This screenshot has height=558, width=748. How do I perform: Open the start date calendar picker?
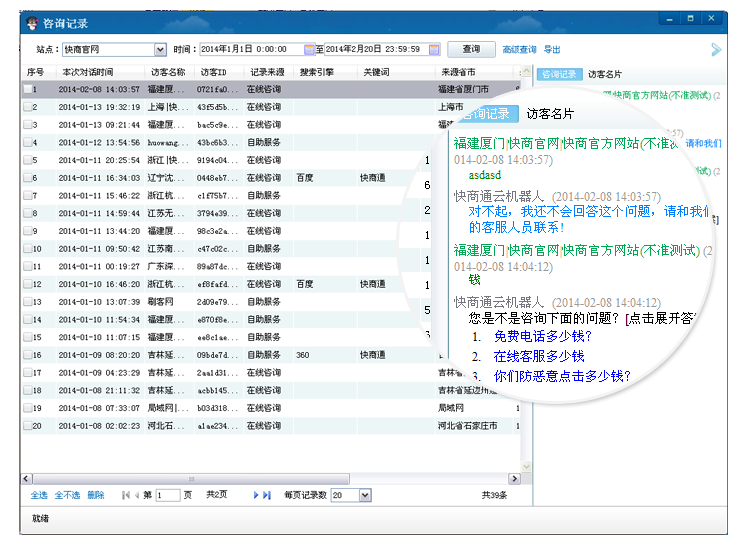(309, 49)
